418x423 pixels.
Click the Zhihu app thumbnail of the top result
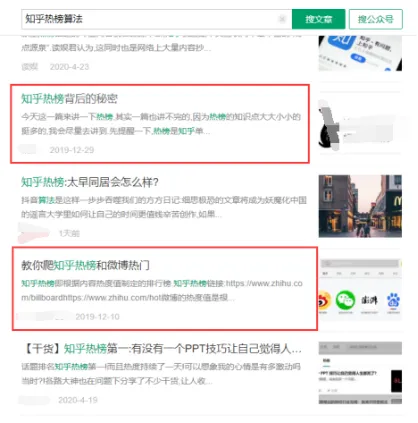coord(360,53)
